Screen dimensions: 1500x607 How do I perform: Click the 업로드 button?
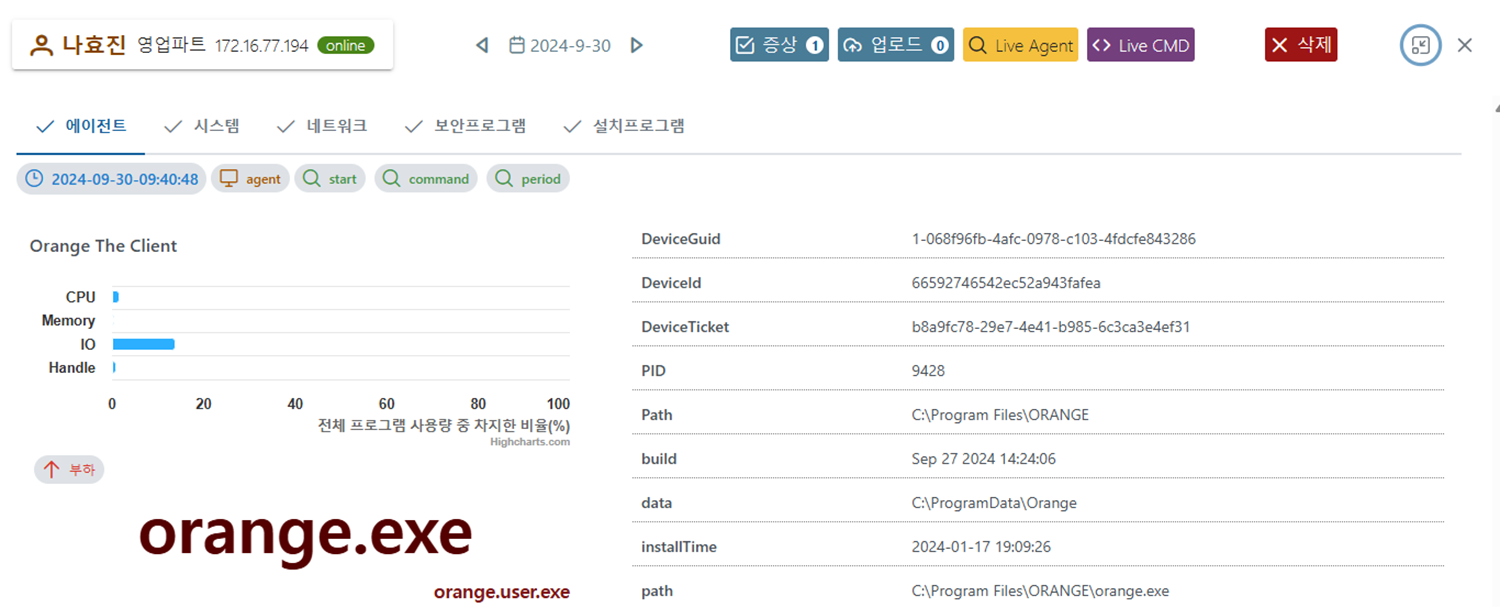[x=896, y=45]
